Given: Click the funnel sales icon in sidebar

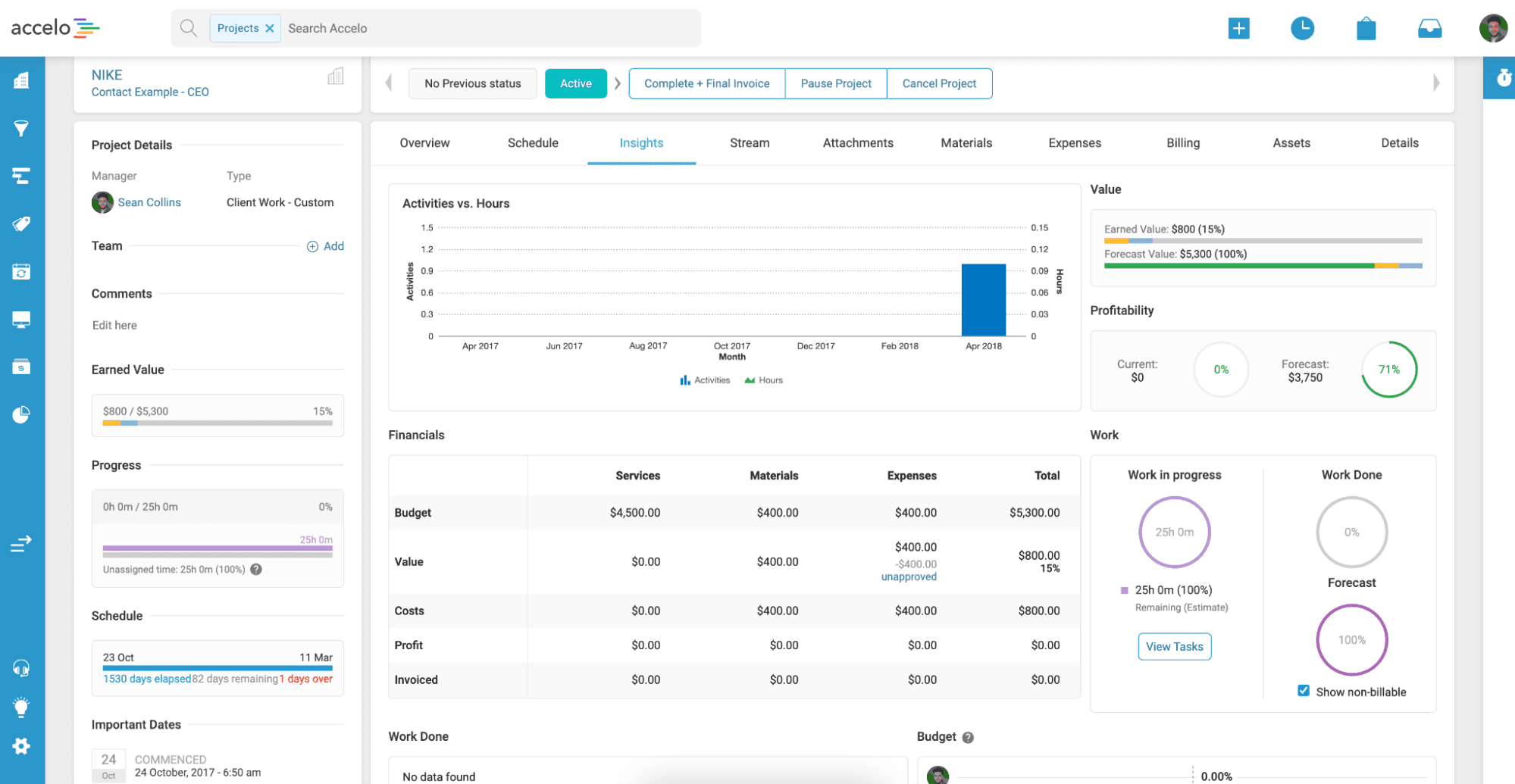Looking at the screenshot, I should click(x=21, y=128).
